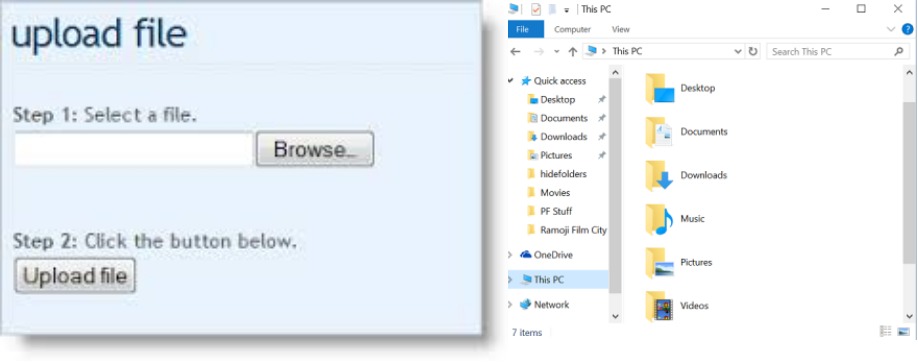Click the Documents folder icon in main pane
This screenshot has width=918, height=362.
[x=659, y=132]
